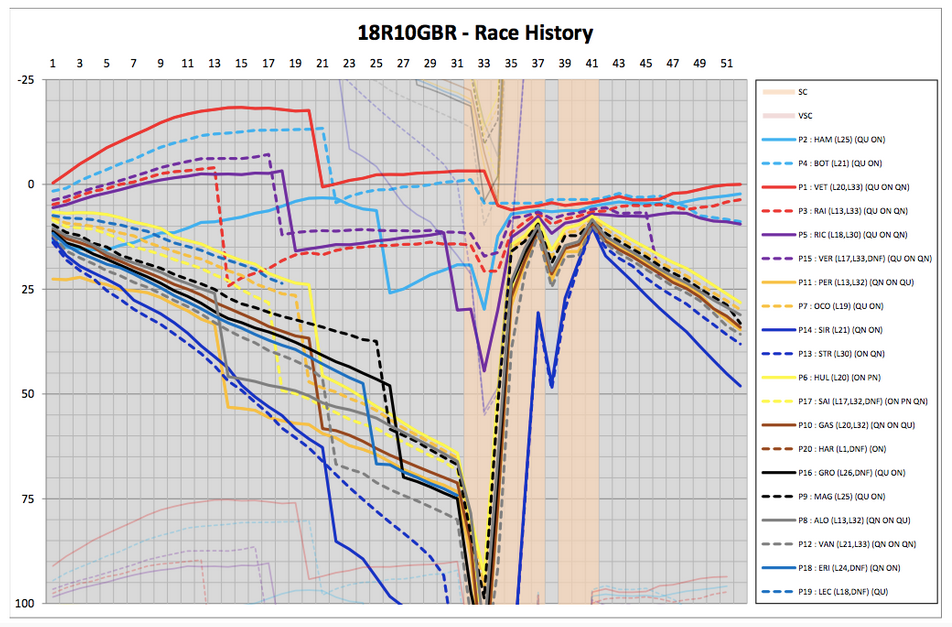Click the VSC legend color swatch
The height and width of the screenshot is (627, 952).
tap(775, 116)
